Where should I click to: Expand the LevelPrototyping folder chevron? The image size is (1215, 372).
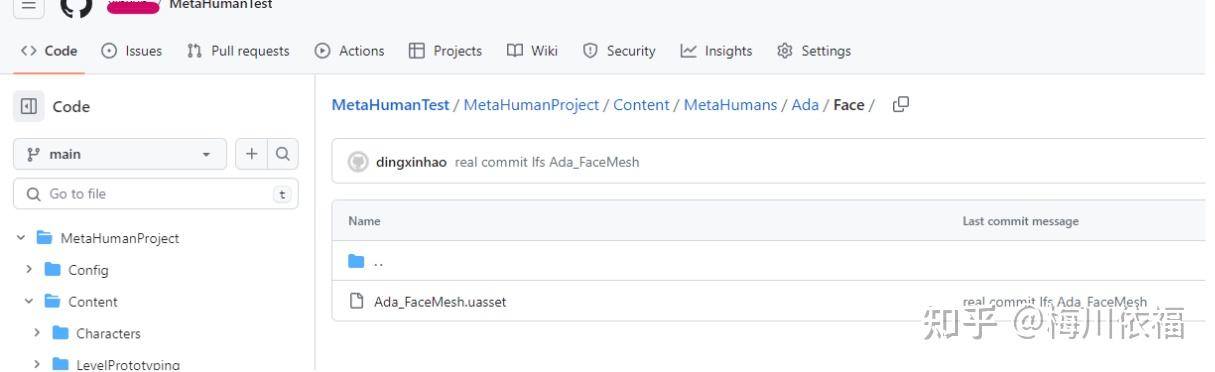37,365
